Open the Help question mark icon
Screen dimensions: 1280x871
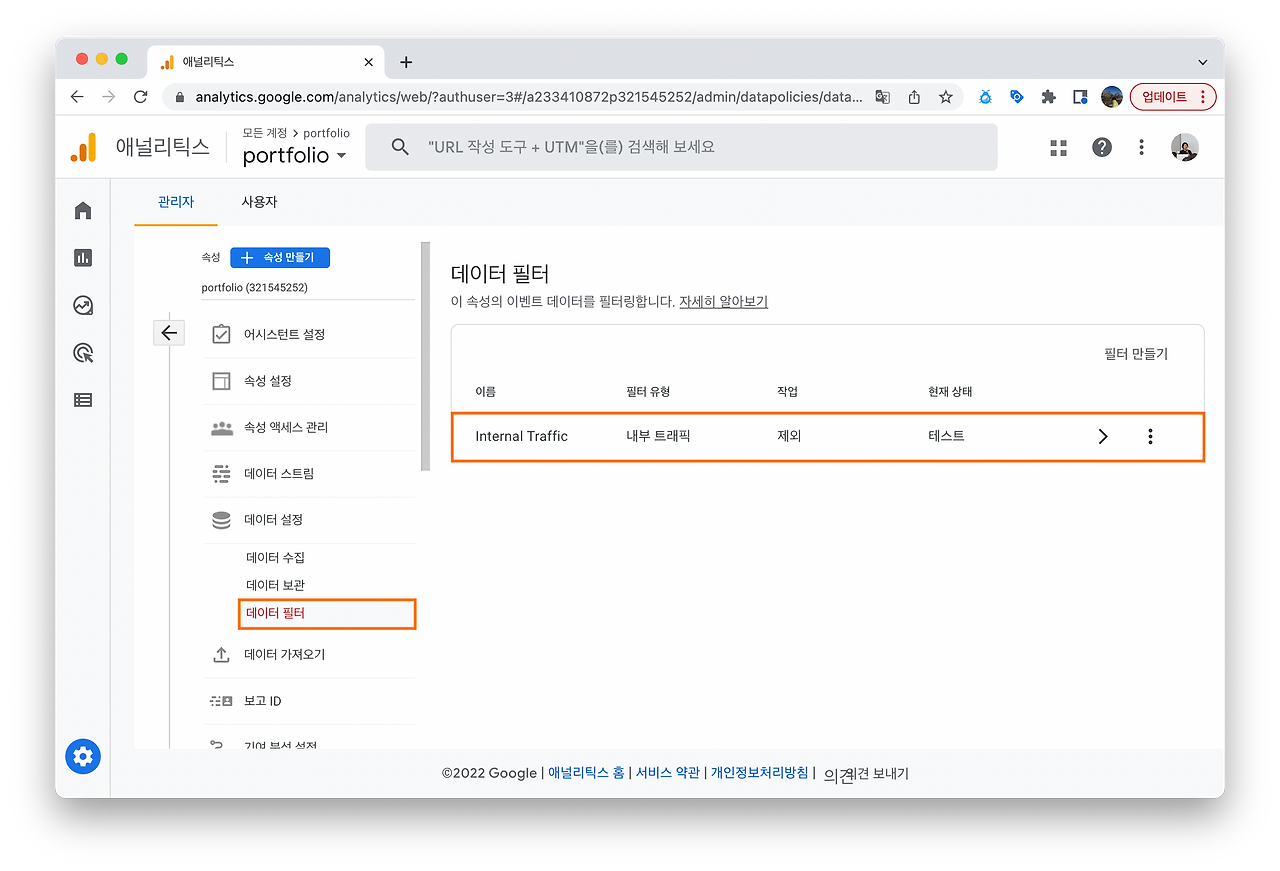pyautogui.click(x=1101, y=148)
